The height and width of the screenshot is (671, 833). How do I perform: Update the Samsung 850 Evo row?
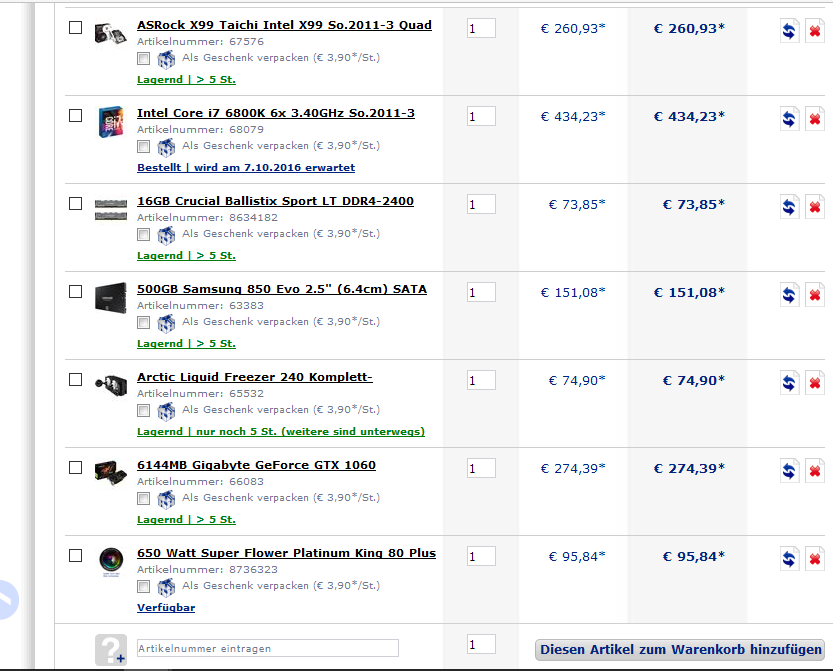[789, 295]
